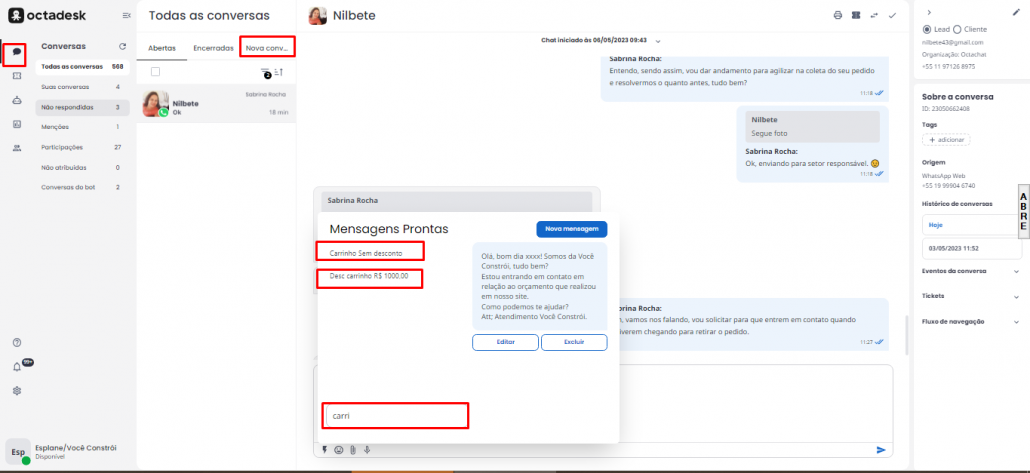Click the Nova mensagem button
This screenshot has height=473, width=1030.
click(571, 229)
